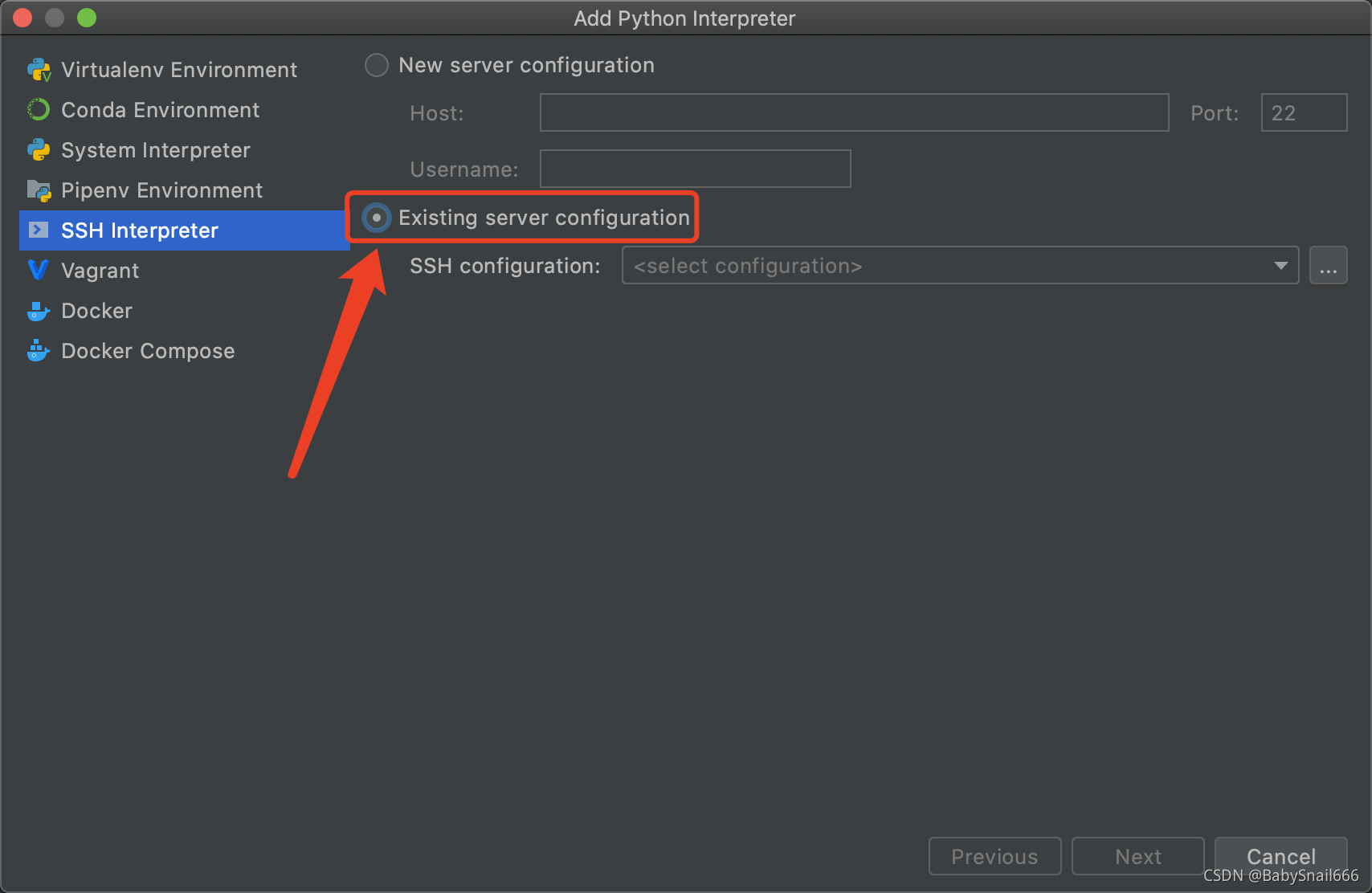
Task: Enable the New server configuration option
Action: pos(376,65)
